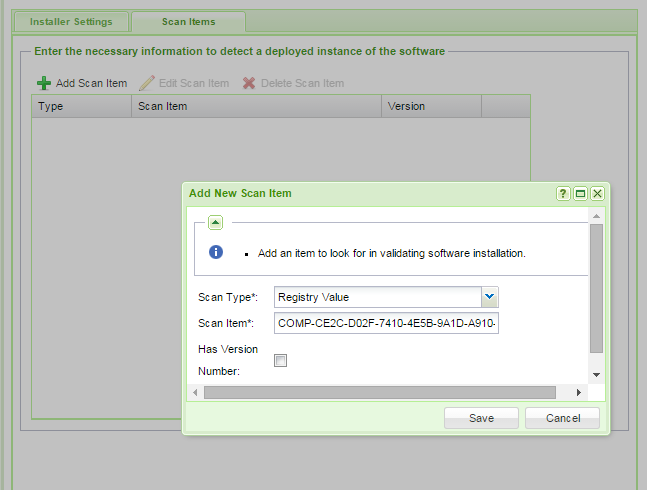Maximize the Add New Scan Item dialog
This screenshot has height=490, width=647.
[x=580, y=193]
